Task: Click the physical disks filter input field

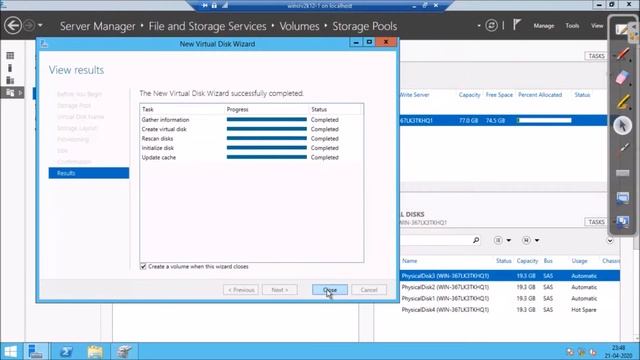Action: pyautogui.click(x=435, y=240)
